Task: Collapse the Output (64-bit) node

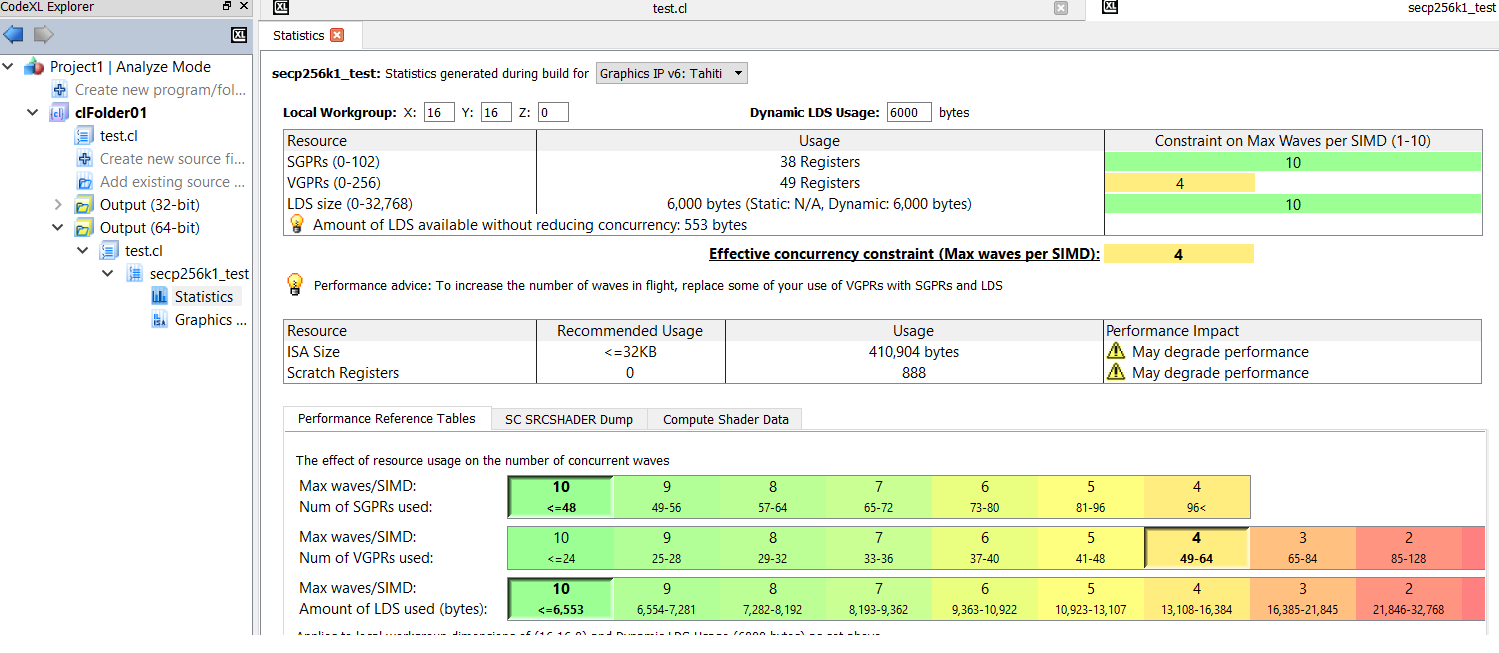Action: (x=59, y=228)
